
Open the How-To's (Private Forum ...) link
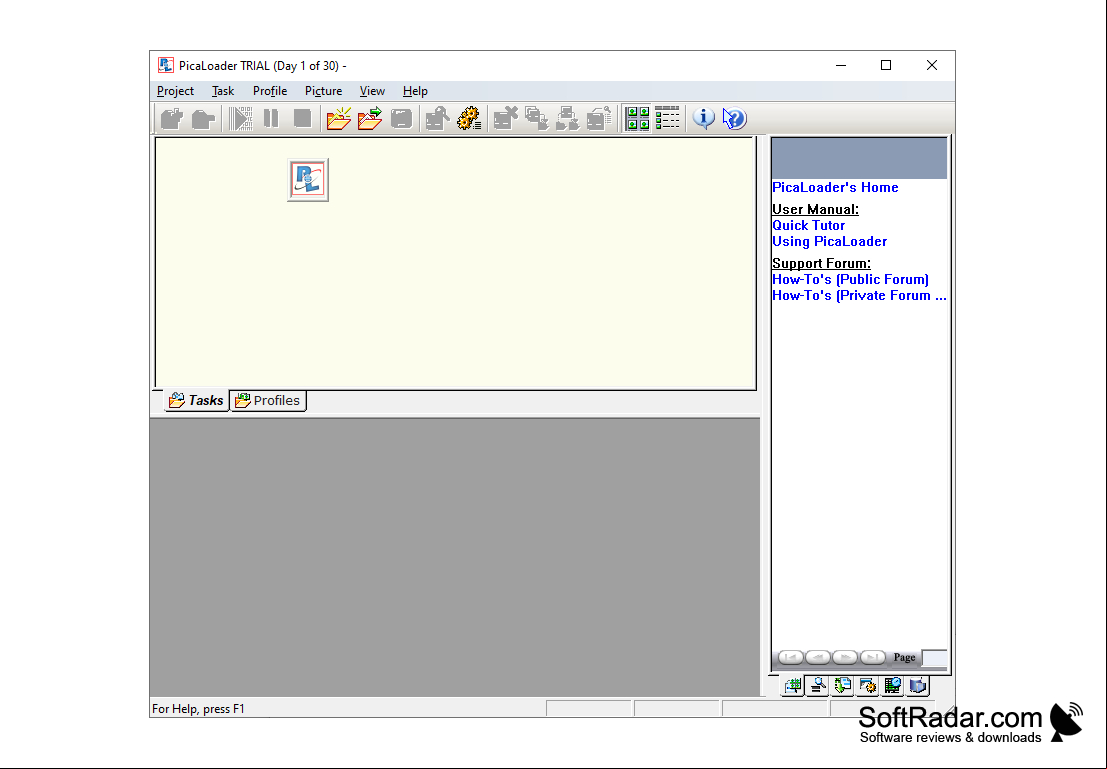pos(859,296)
